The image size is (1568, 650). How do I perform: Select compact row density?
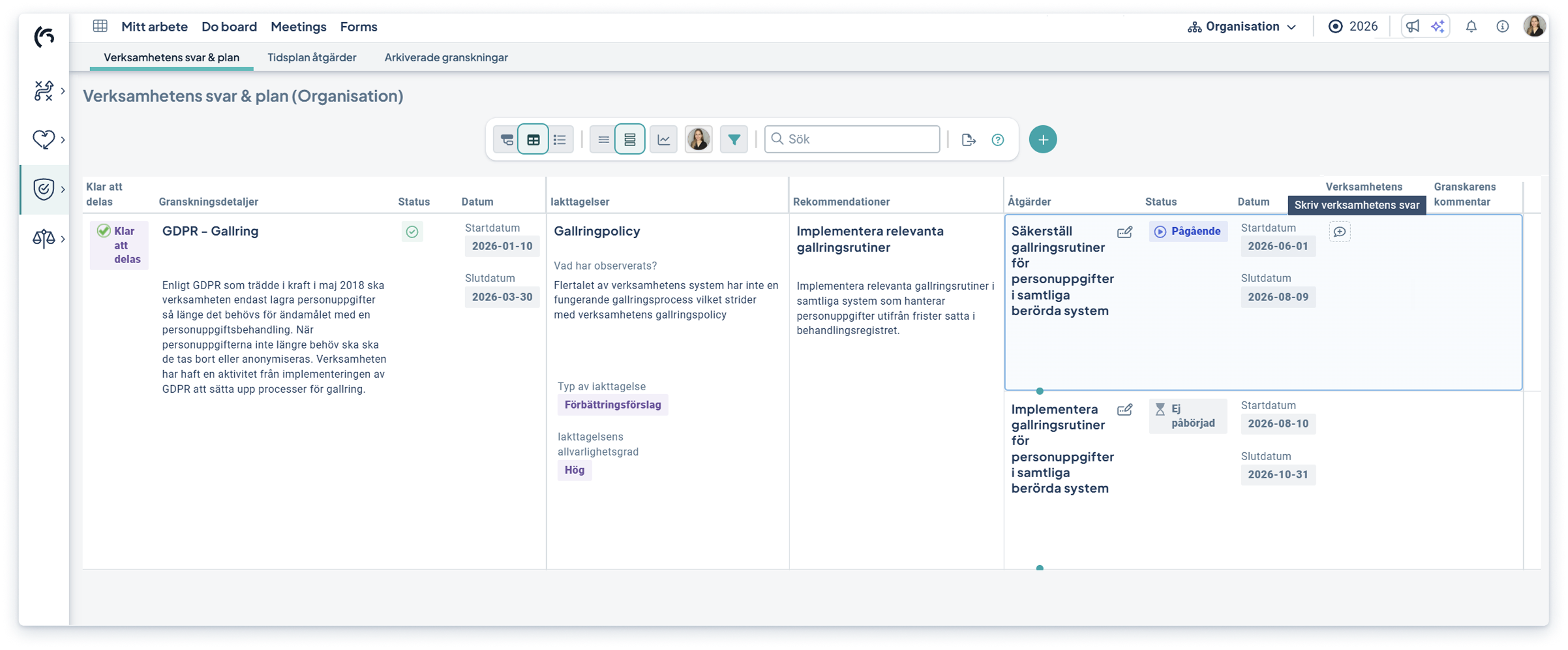click(x=603, y=140)
